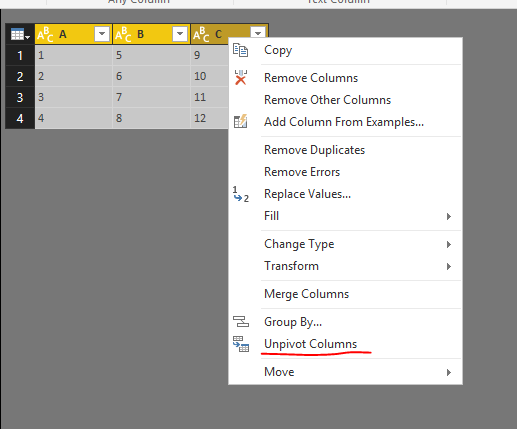Select Remove Errors
The height and width of the screenshot is (429, 517).
[x=345, y=172]
